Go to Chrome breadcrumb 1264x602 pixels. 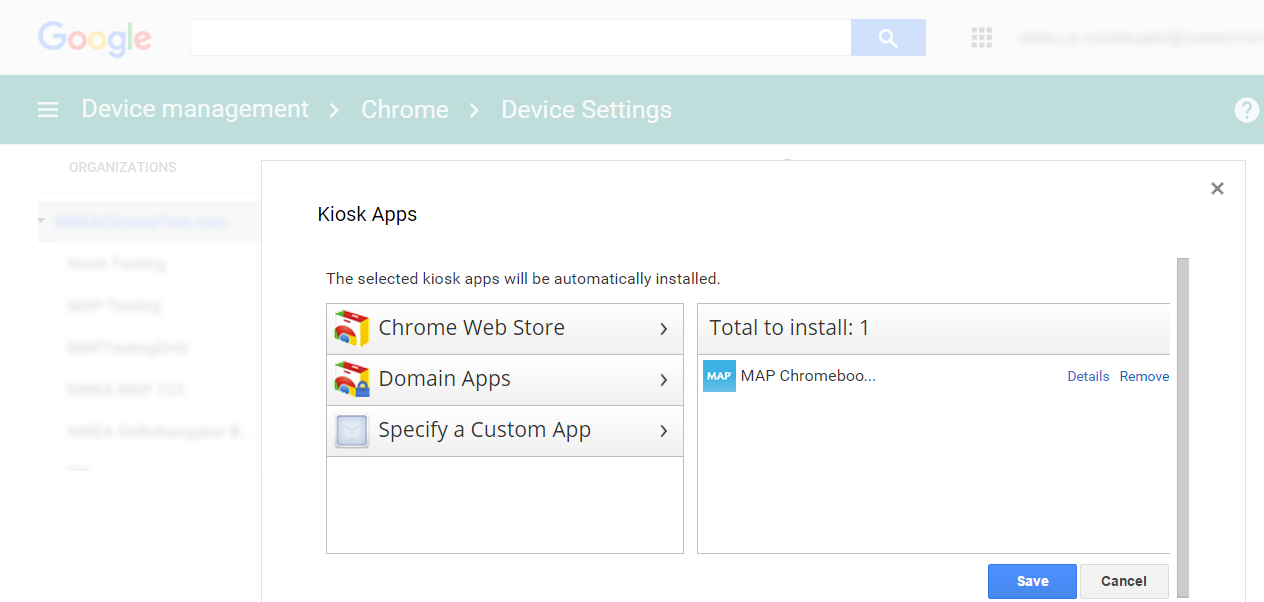(404, 109)
